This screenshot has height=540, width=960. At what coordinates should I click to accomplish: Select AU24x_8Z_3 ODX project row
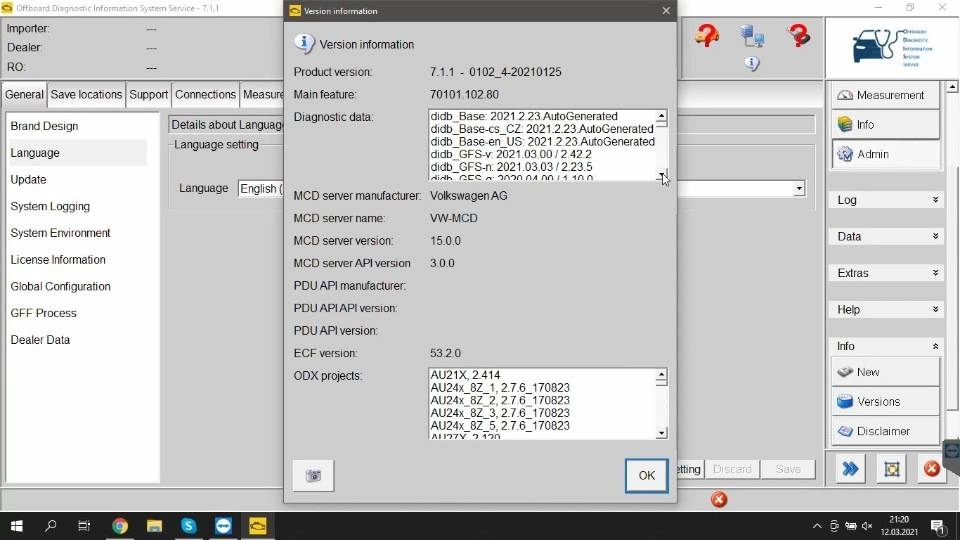[x=500, y=413]
